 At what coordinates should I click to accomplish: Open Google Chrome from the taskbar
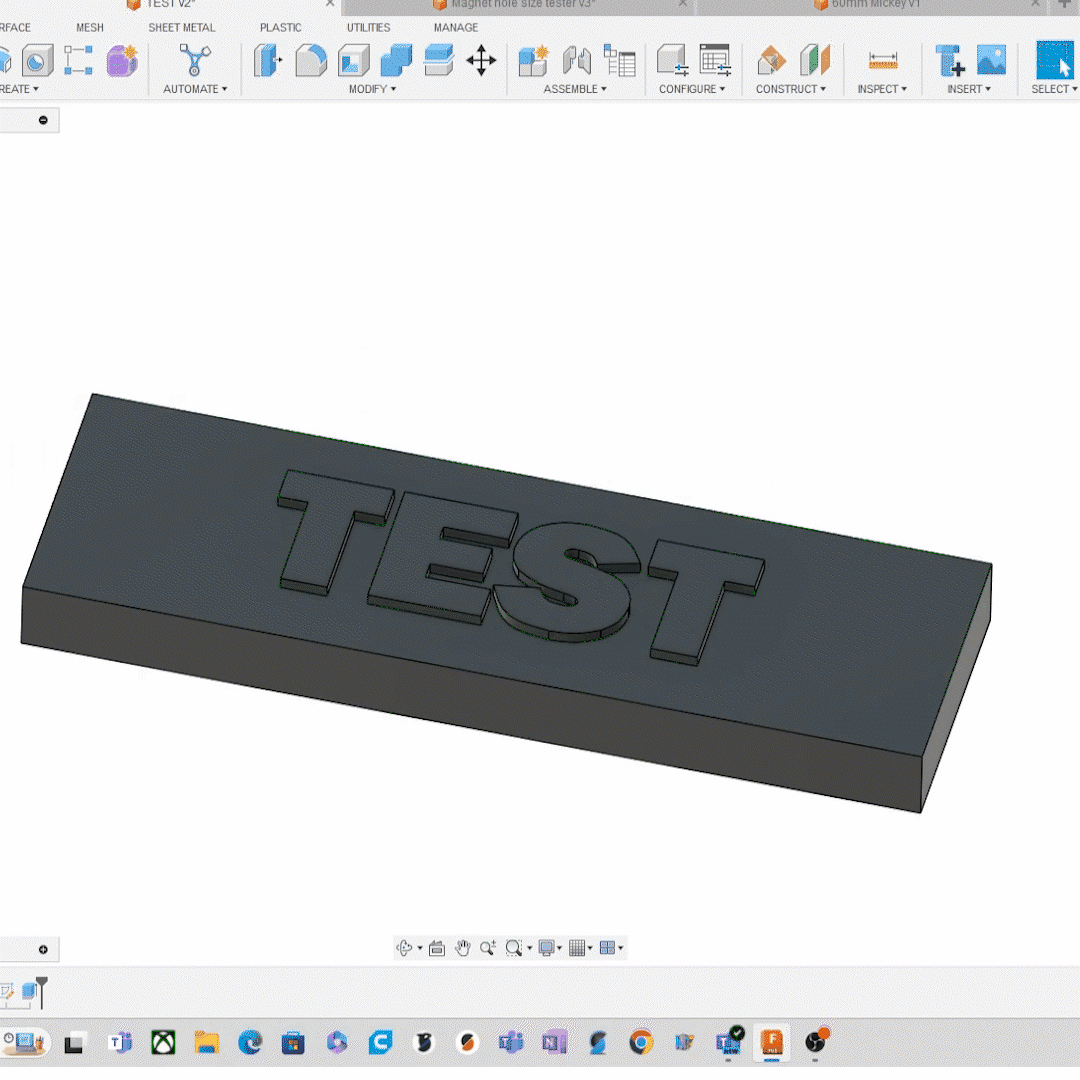click(641, 1043)
